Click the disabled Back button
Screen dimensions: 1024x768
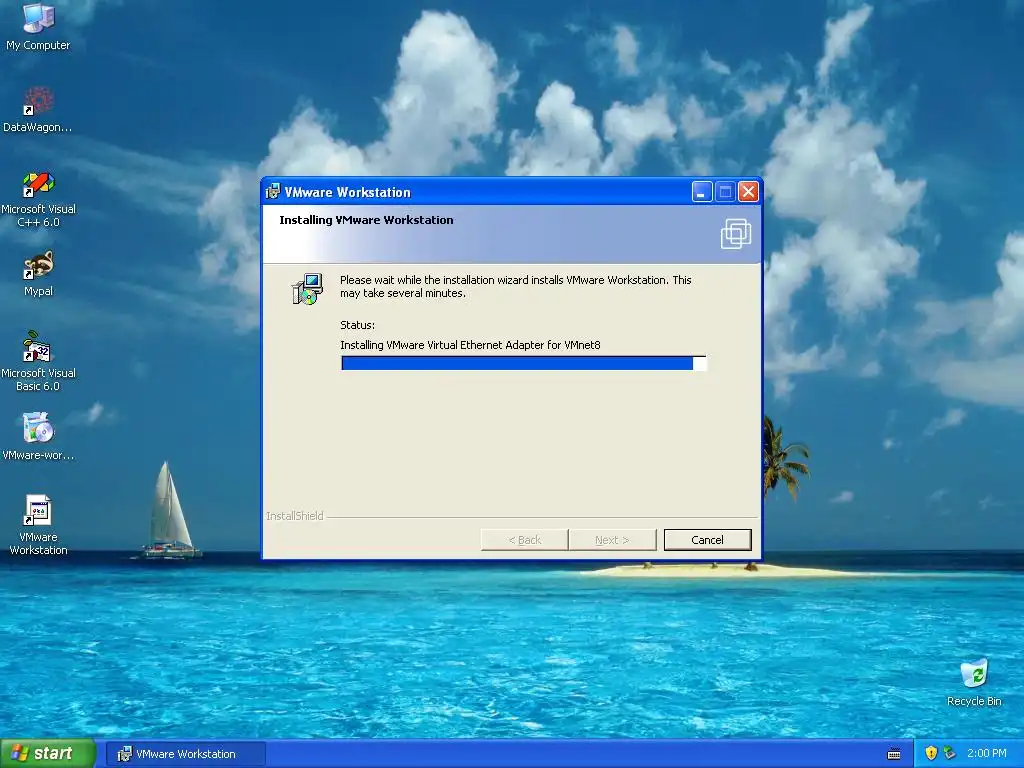pyautogui.click(x=524, y=540)
